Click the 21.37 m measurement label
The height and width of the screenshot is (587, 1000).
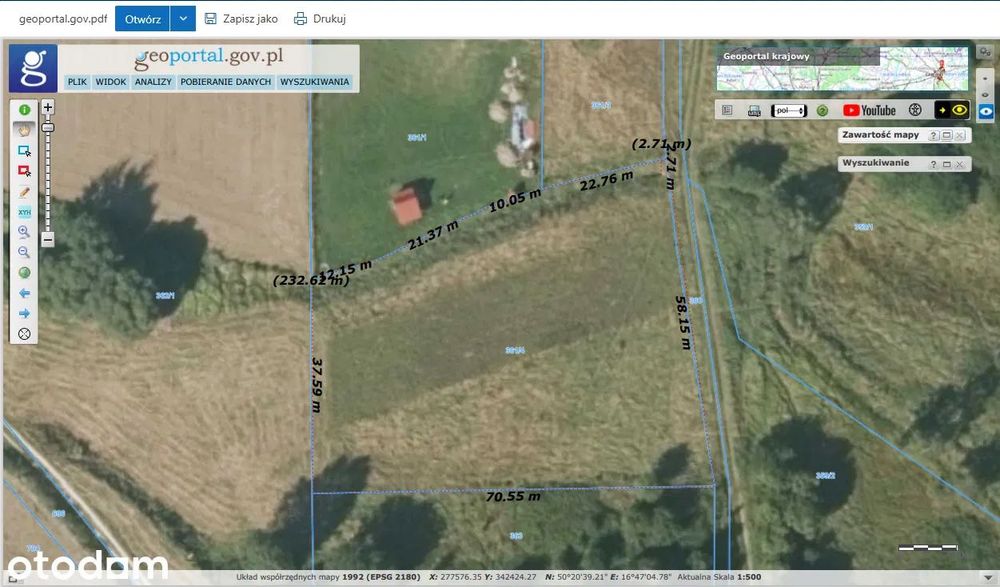433,235
